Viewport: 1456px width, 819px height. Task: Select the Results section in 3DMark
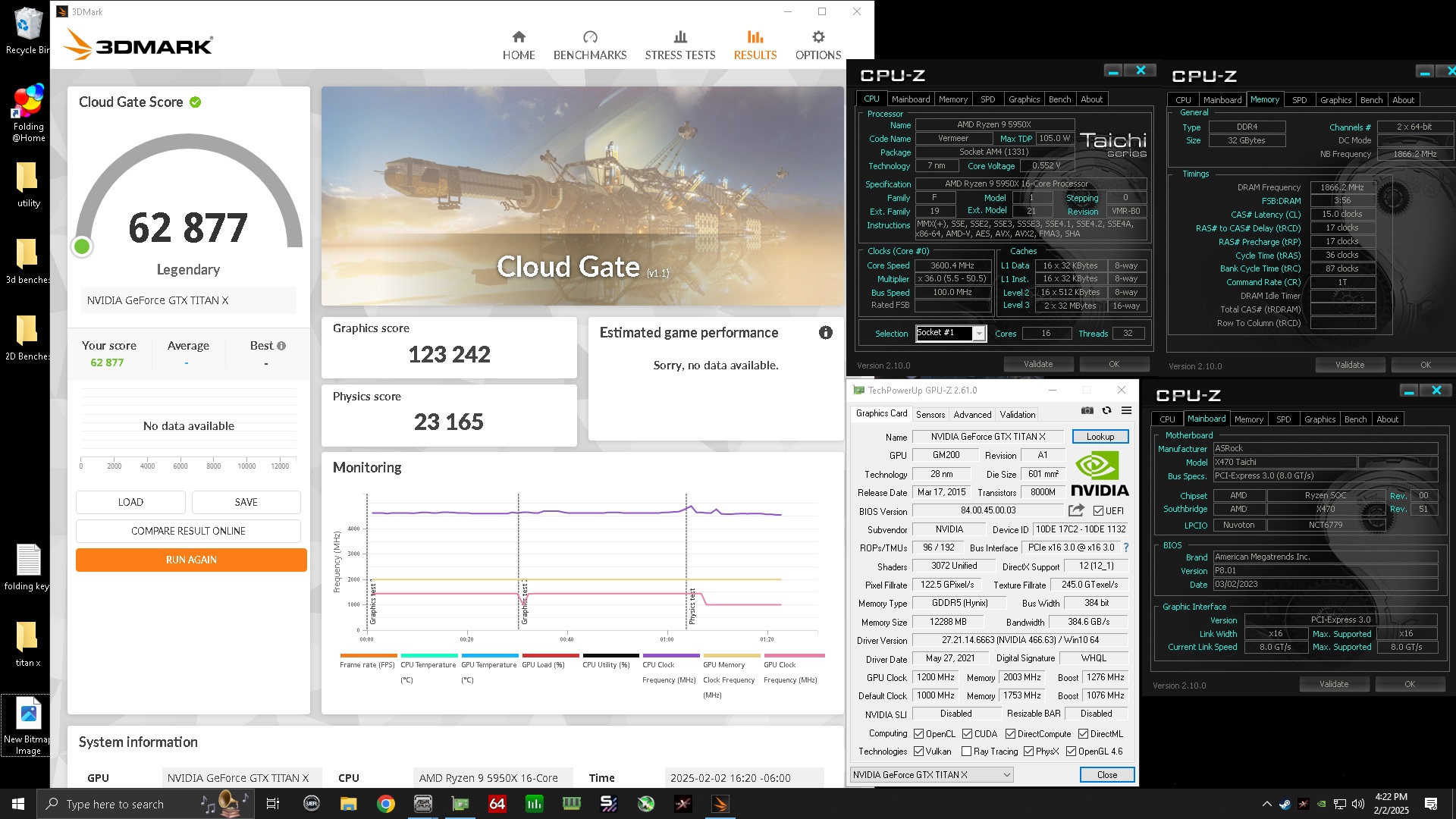(755, 45)
